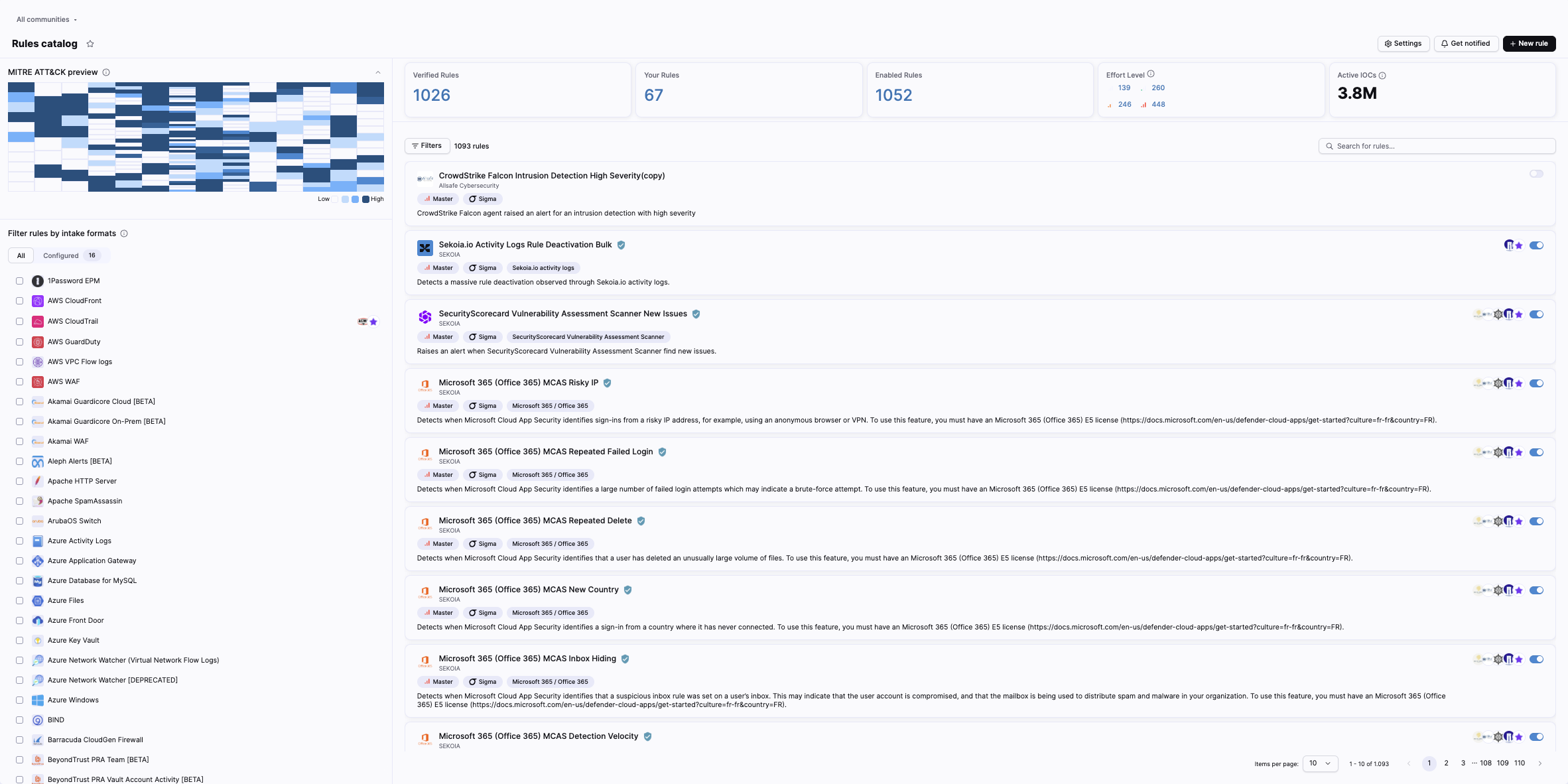
Task: Check the 1Password EPM checkbox
Action: (x=20, y=281)
